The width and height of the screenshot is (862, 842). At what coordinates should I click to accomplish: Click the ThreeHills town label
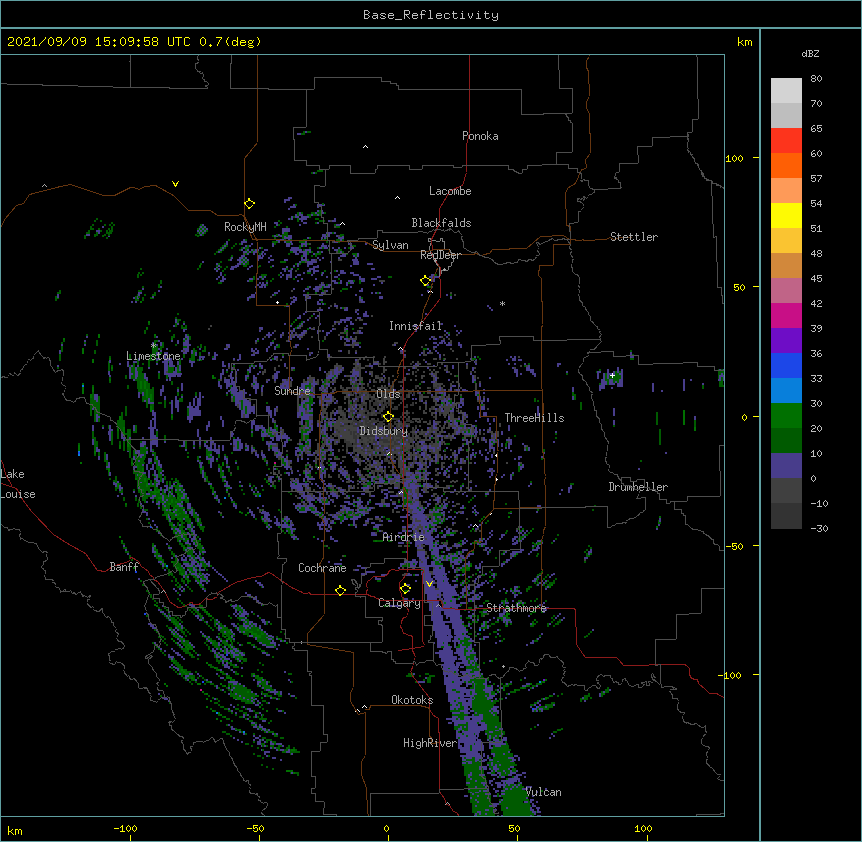click(534, 418)
